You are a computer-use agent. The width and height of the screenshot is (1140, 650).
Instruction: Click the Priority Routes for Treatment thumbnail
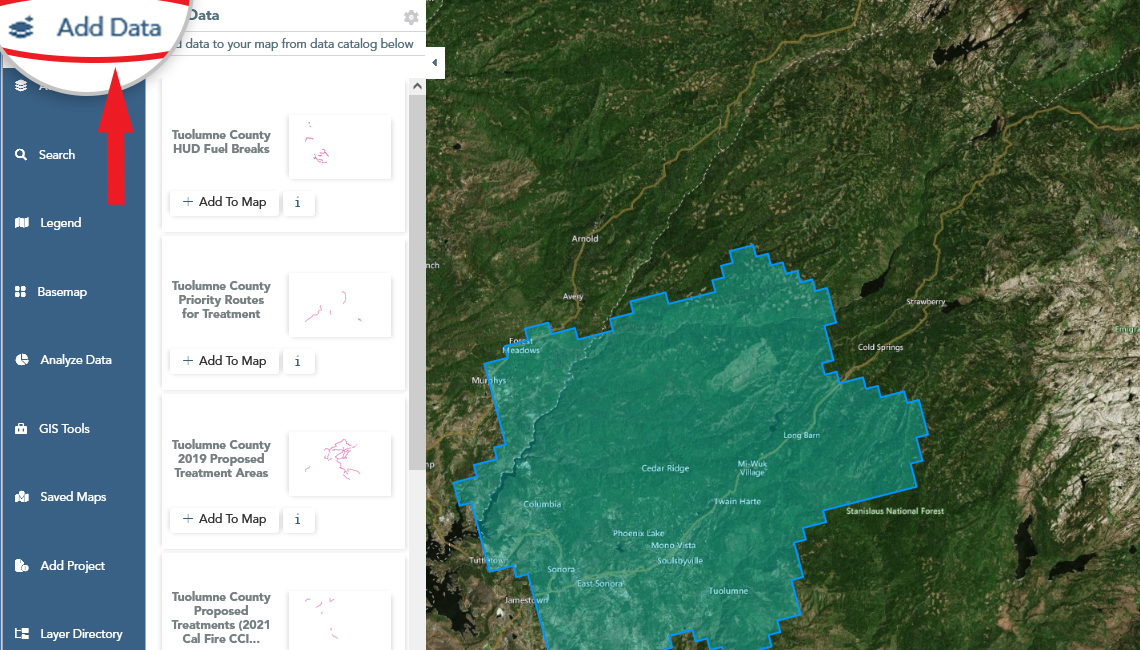coord(340,305)
